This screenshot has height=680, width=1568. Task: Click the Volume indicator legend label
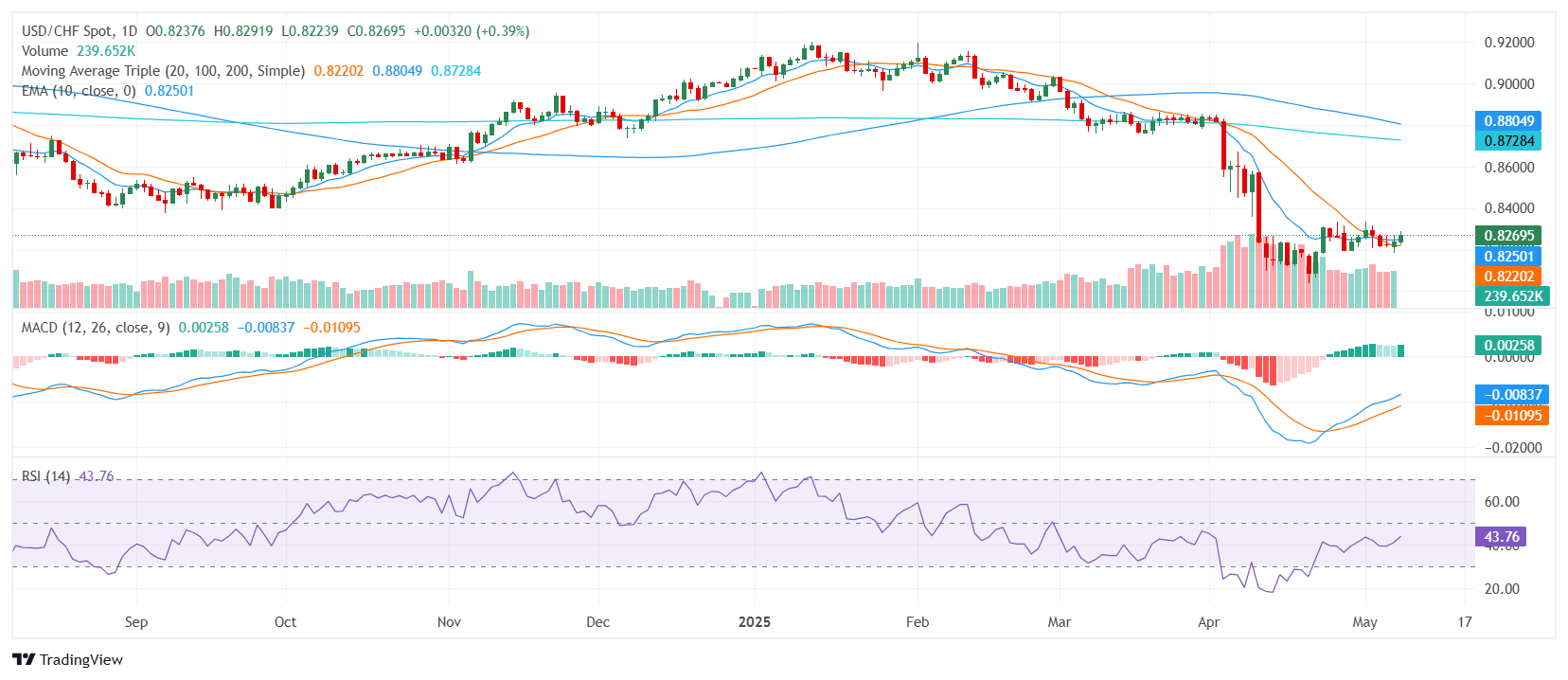tap(45, 51)
